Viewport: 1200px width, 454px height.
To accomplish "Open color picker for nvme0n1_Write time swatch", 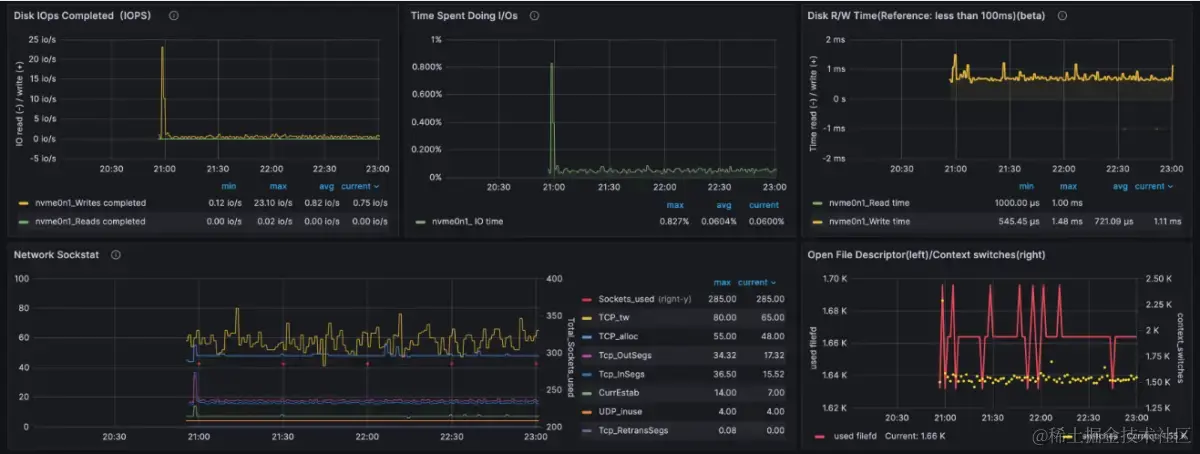I will (x=819, y=221).
